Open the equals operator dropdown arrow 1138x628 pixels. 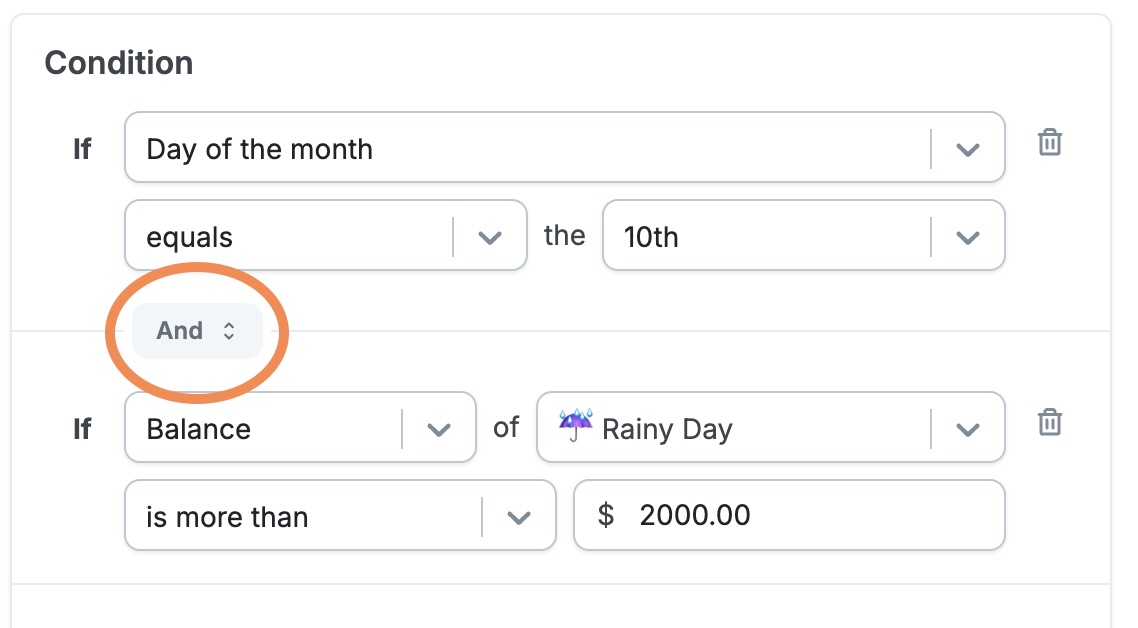pos(490,237)
